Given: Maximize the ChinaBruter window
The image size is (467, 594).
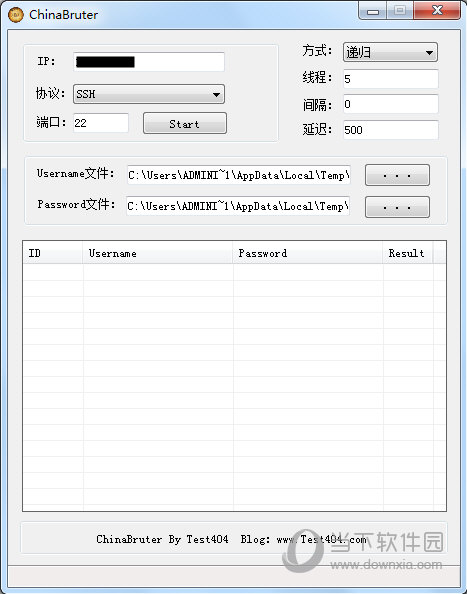Looking at the screenshot, I should point(400,11).
